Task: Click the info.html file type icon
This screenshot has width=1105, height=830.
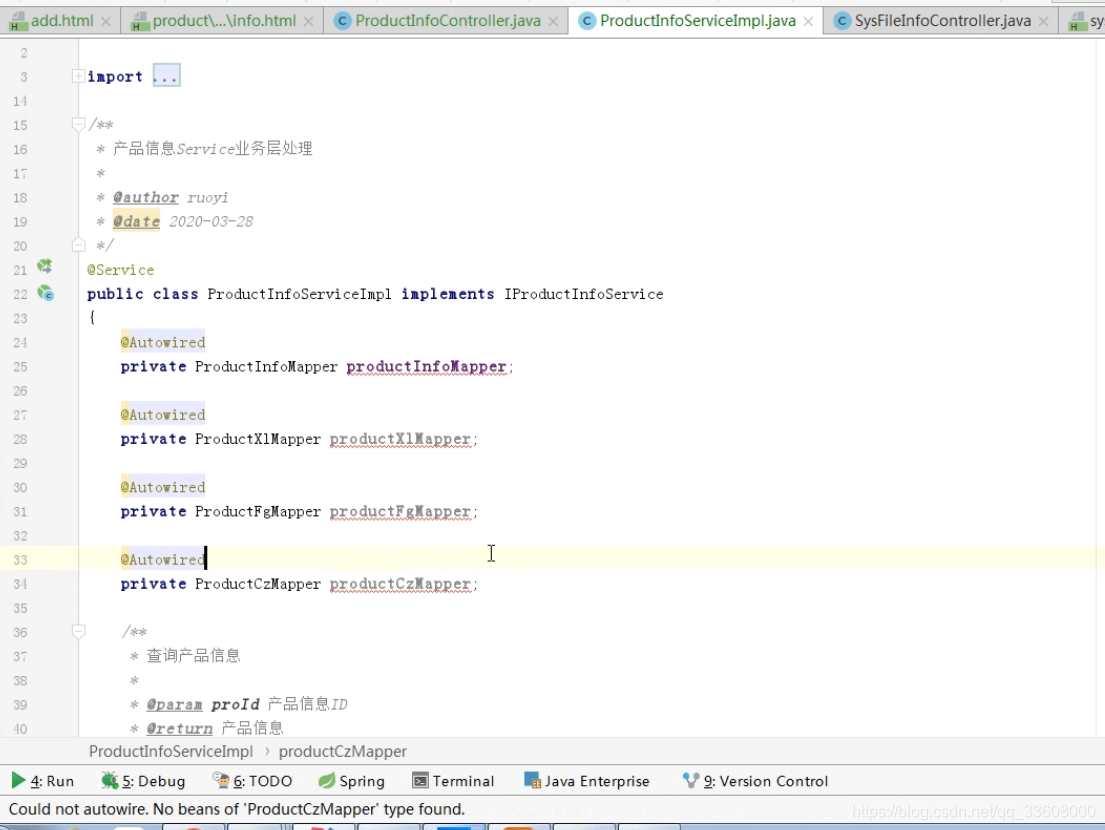Action: tap(141, 22)
